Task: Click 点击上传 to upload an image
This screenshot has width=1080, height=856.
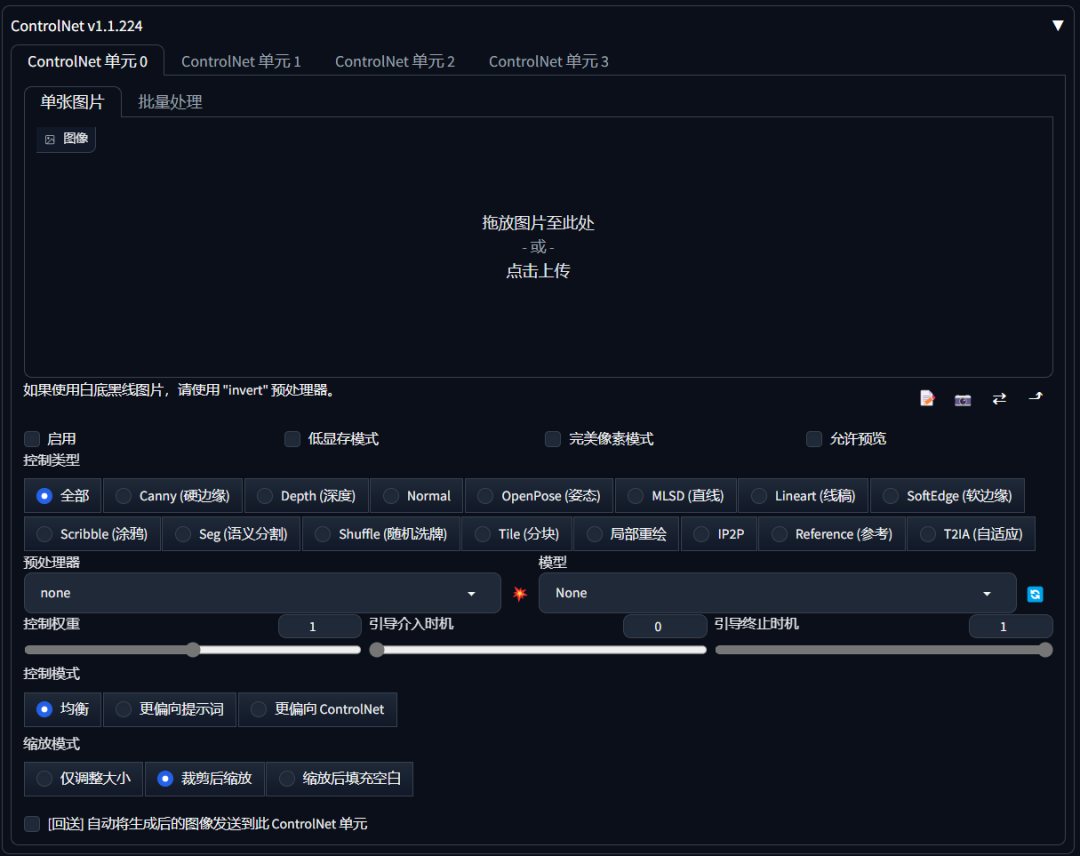Action: pos(538,271)
